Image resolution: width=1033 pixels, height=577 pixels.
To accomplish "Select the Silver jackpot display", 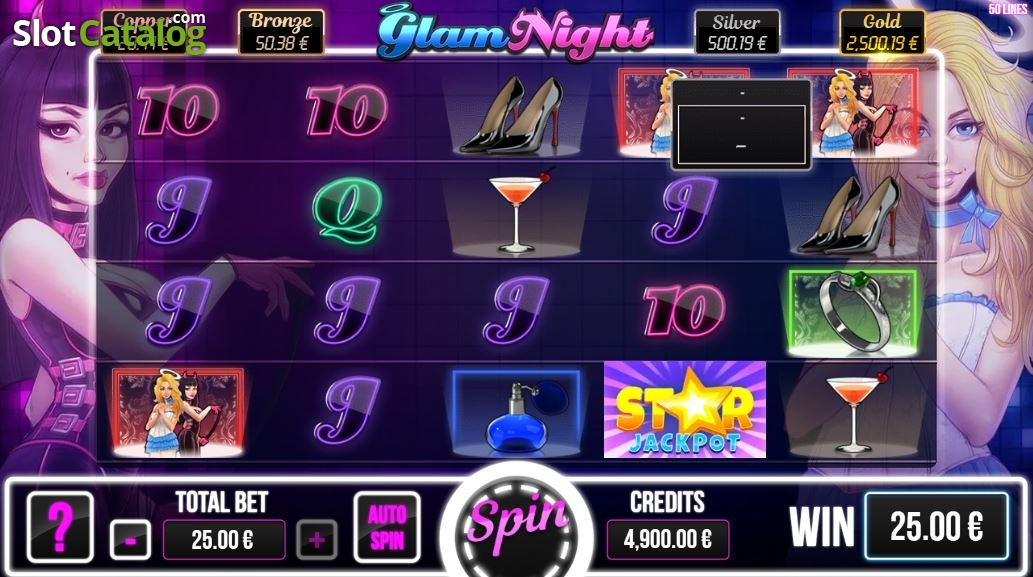I will pyautogui.click(x=737, y=32).
